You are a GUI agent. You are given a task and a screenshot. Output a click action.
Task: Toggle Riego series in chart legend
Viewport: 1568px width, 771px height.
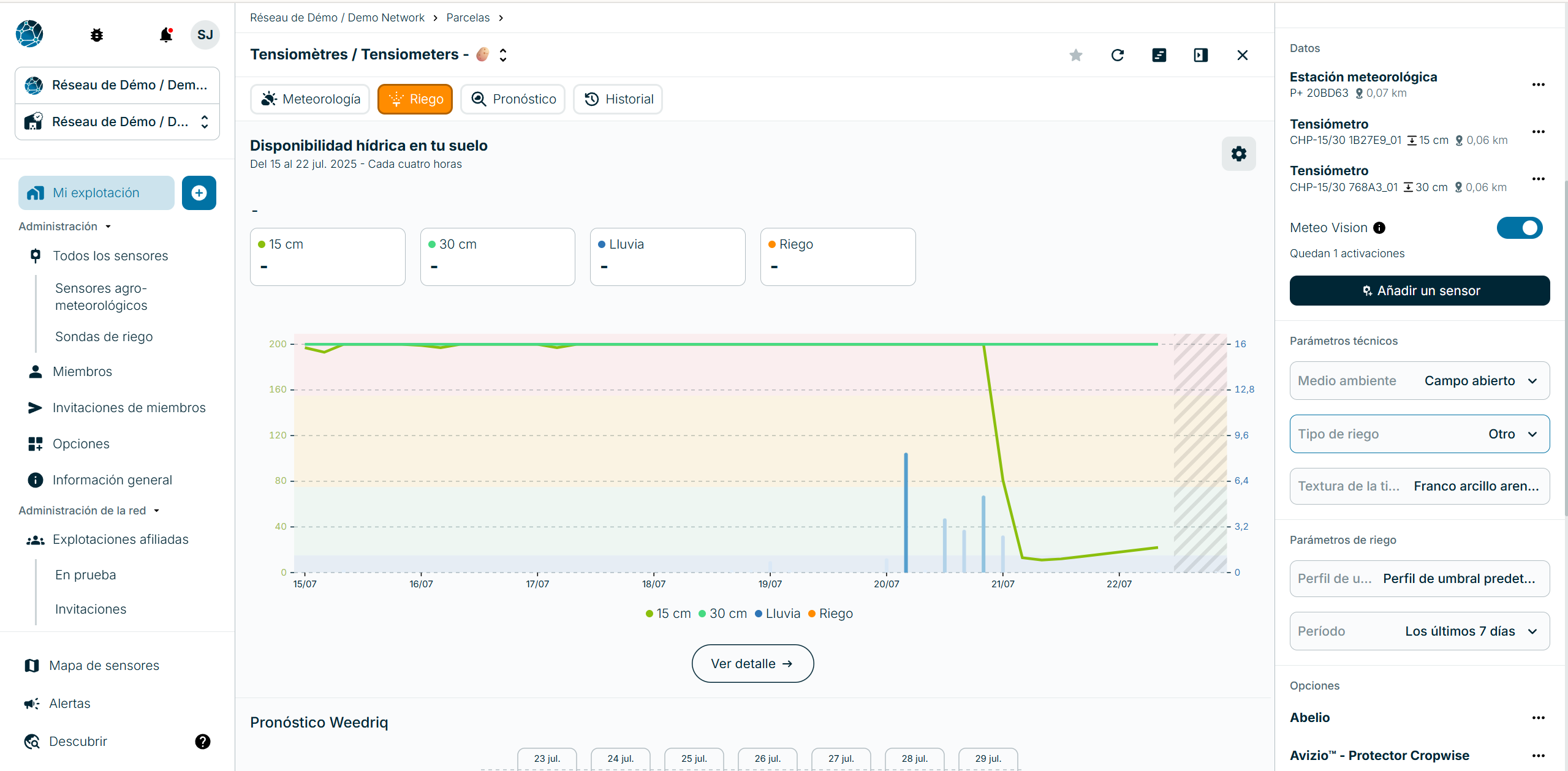[x=830, y=614]
